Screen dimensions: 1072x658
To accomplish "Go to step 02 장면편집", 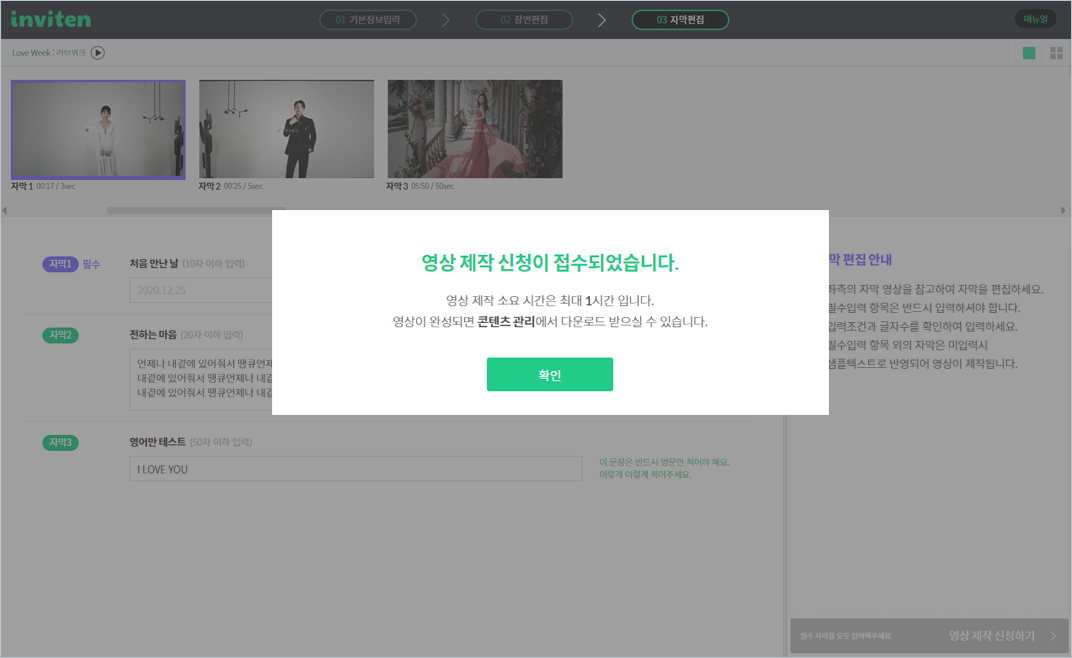I will [x=524, y=20].
